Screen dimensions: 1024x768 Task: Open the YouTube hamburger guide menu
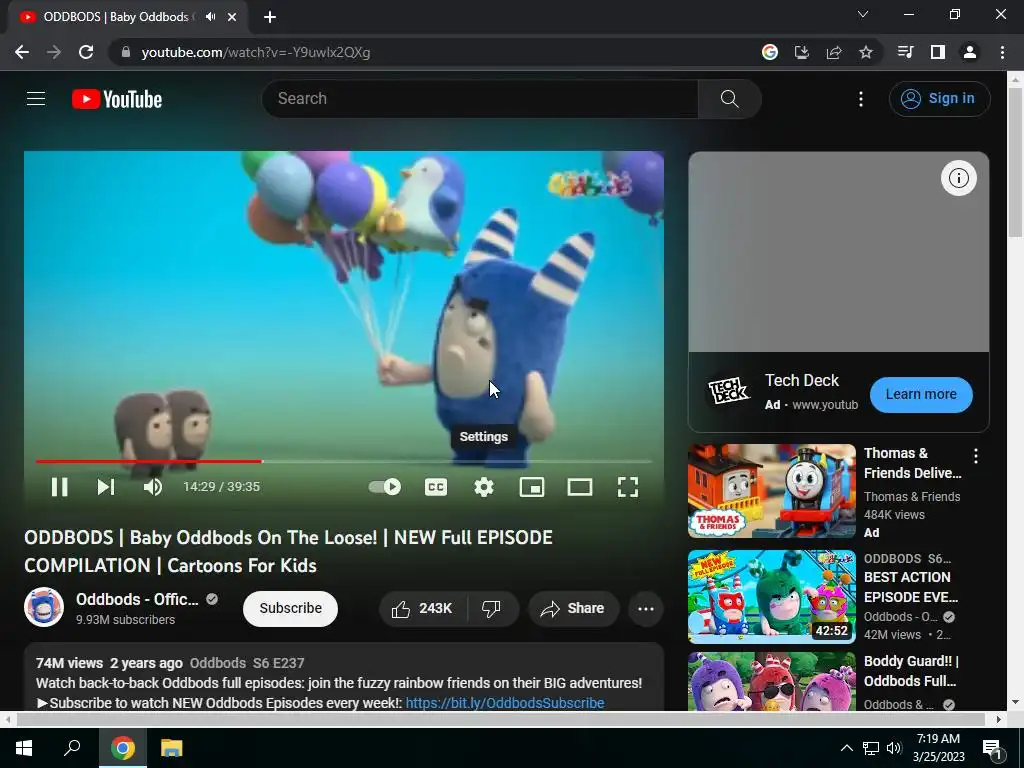pos(36,99)
